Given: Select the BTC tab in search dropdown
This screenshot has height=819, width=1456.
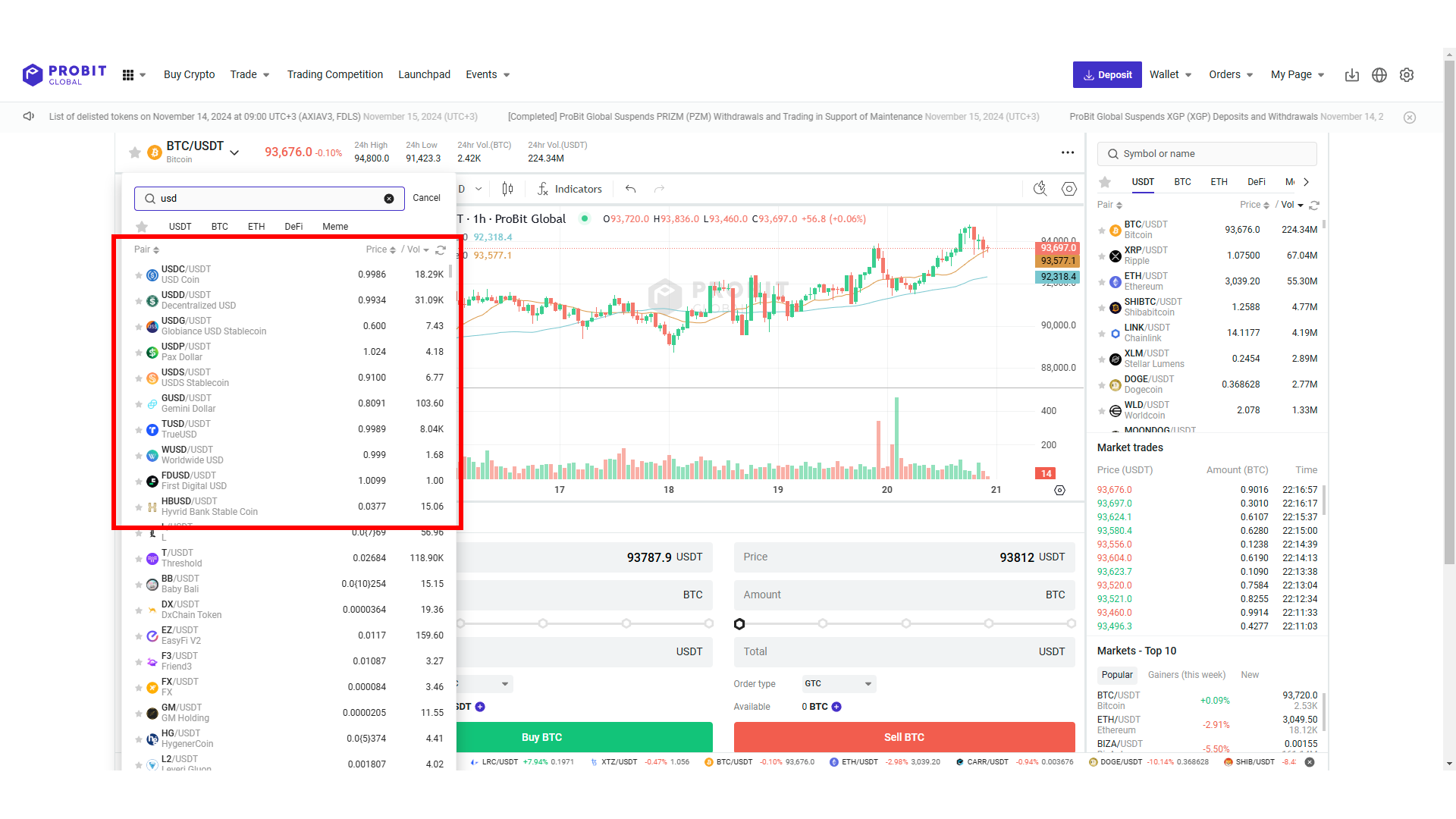Looking at the screenshot, I should click(x=219, y=227).
